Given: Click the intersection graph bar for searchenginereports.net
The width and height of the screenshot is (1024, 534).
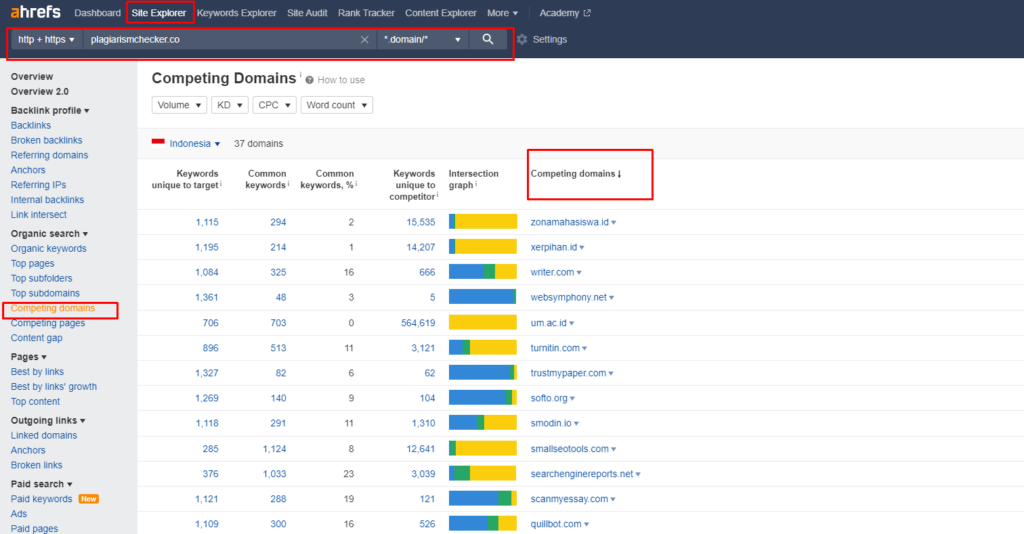Looking at the screenshot, I should (483, 474).
